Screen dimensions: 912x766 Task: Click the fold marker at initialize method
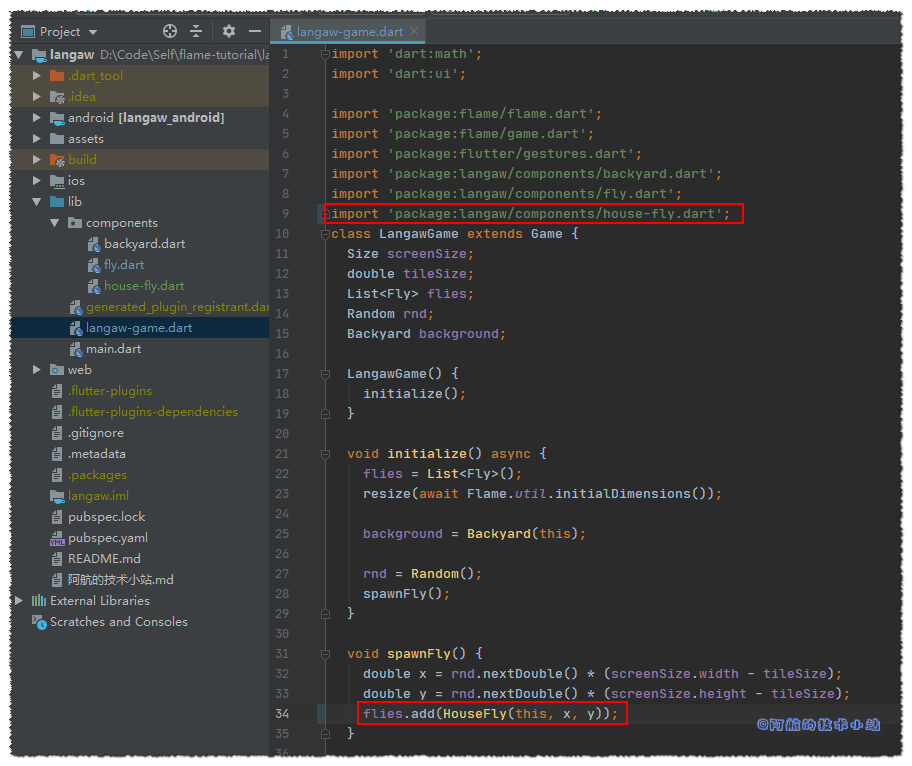(324, 454)
